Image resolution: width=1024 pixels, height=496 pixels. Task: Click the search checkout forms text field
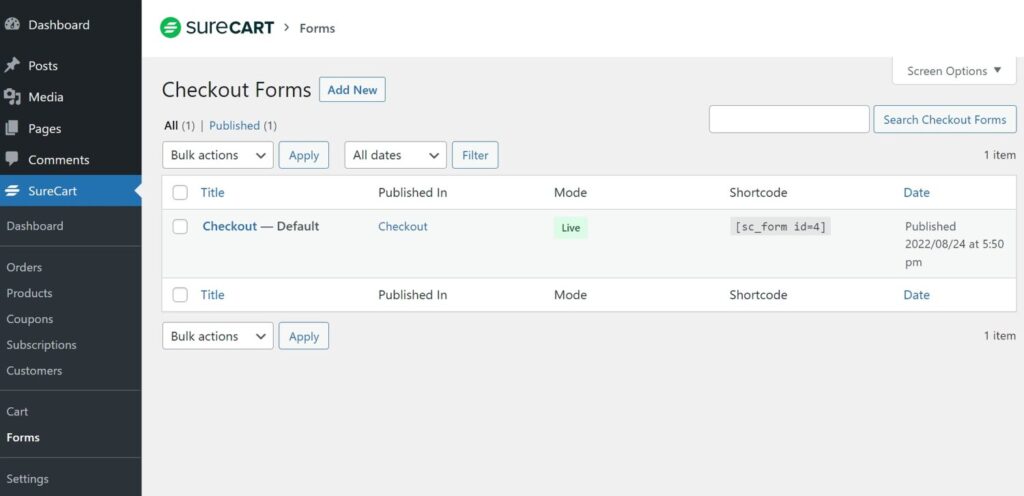(x=789, y=119)
